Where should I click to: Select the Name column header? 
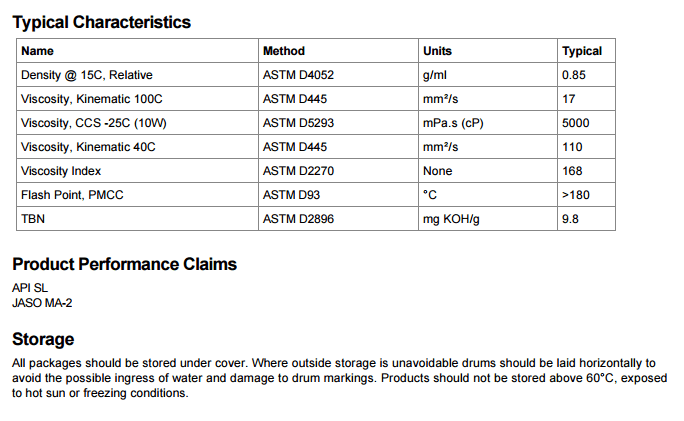click(x=38, y=51)
